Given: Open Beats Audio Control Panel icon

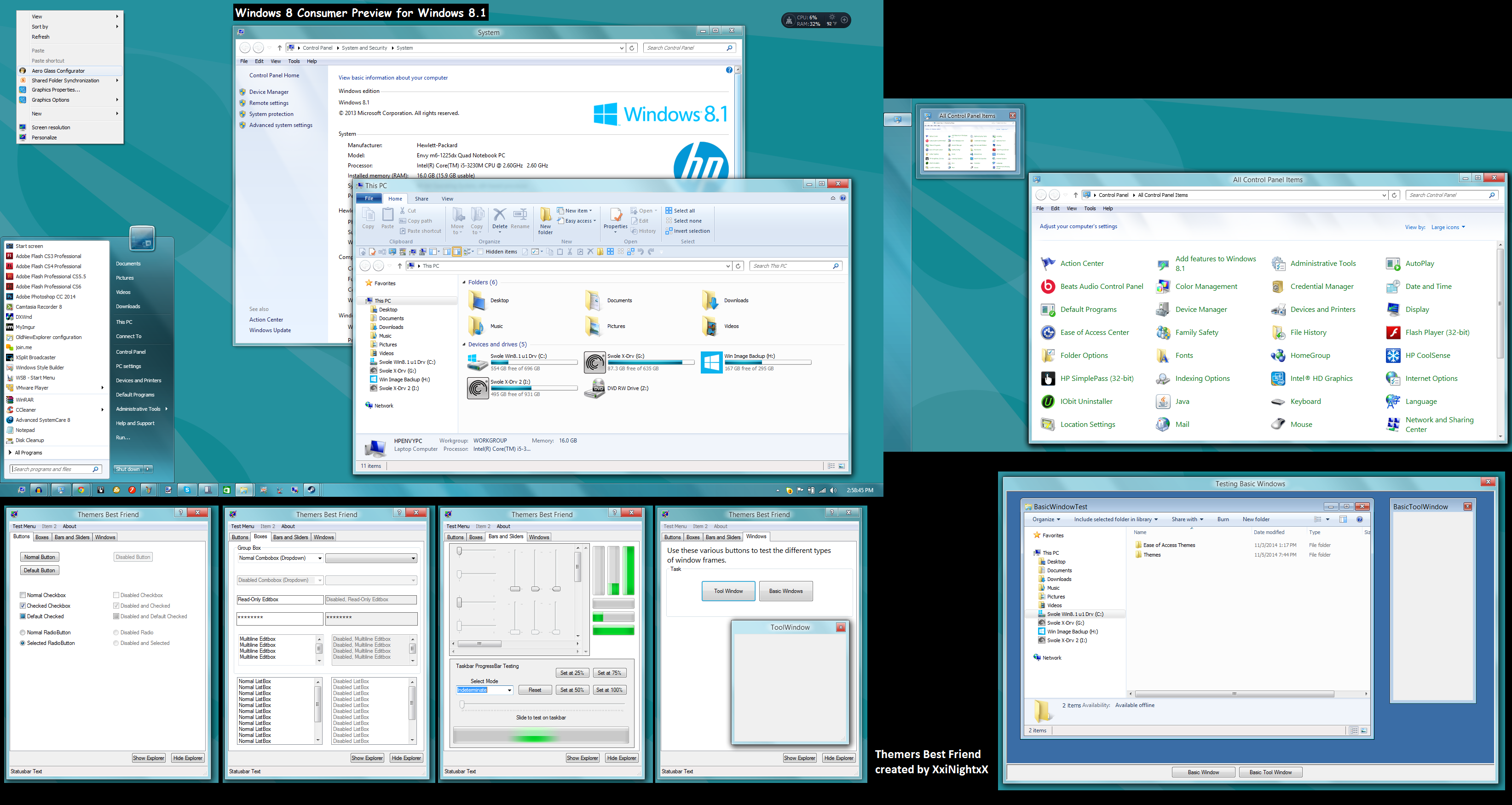Looking at the screenshot, I should click(x=1048, y=286).
